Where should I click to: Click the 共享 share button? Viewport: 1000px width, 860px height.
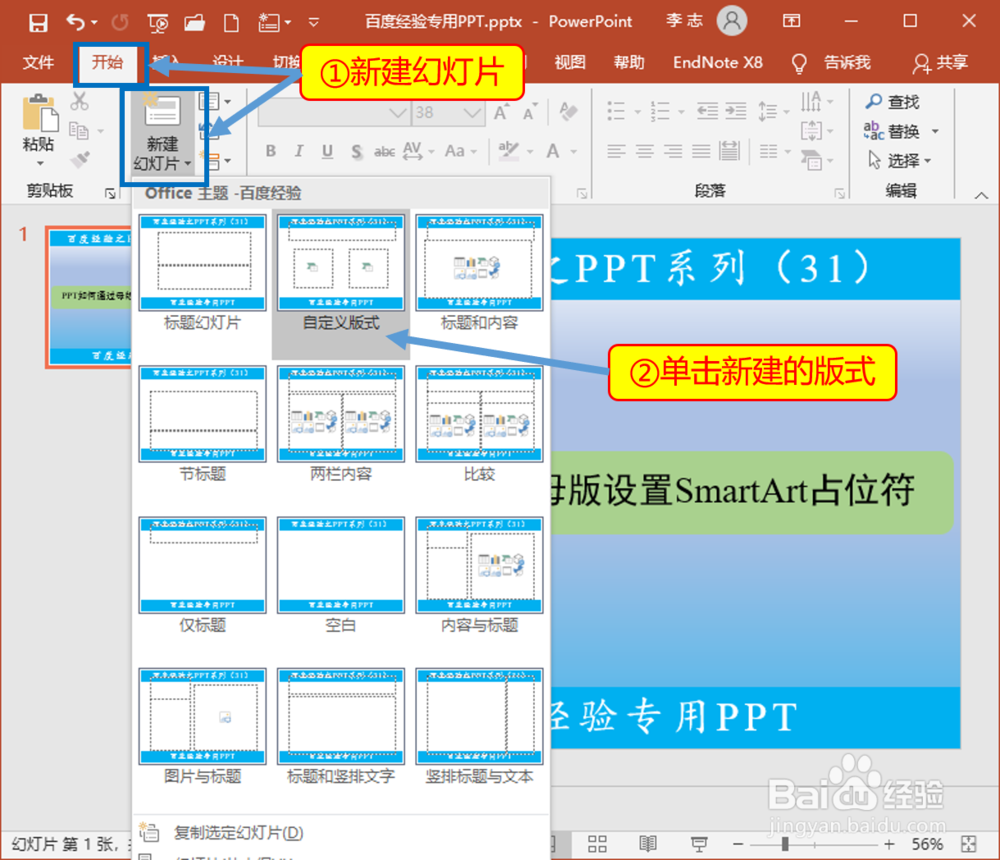point(940,63)
